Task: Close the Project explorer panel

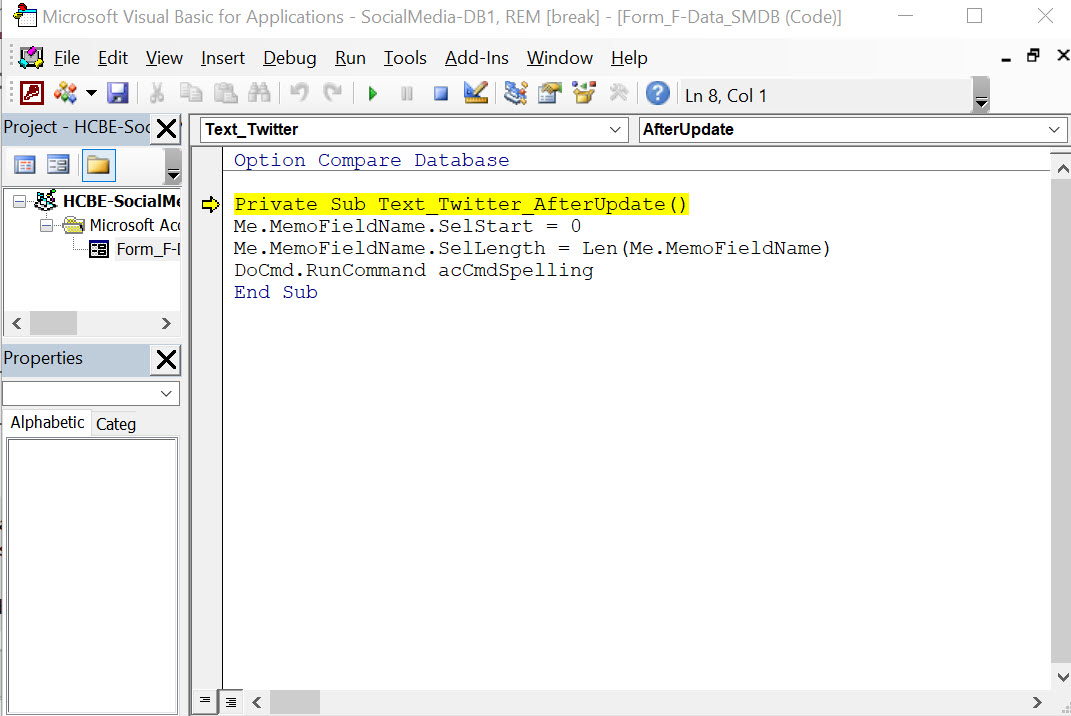Action: (x=166, y=128)
